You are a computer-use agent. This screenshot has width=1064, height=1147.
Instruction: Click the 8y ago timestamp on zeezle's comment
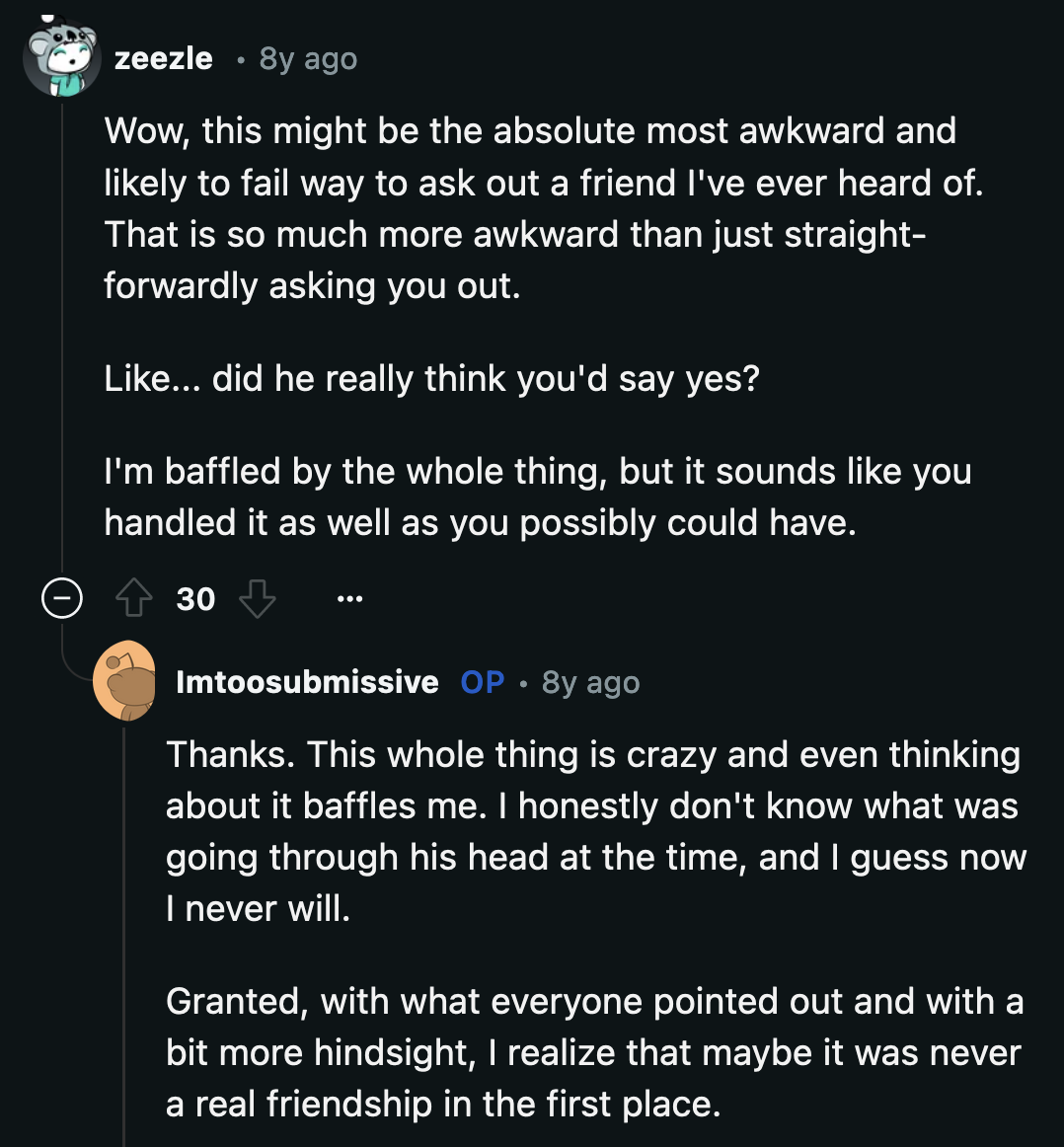(x=307, y=59)
